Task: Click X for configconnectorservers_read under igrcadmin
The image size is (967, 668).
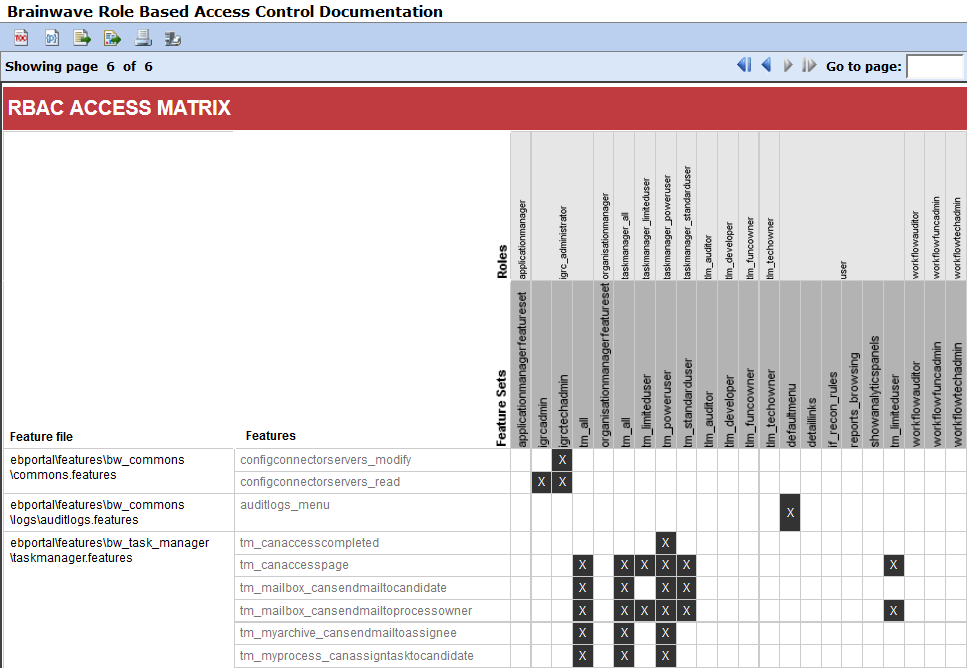Action: [x=541, y=482]
